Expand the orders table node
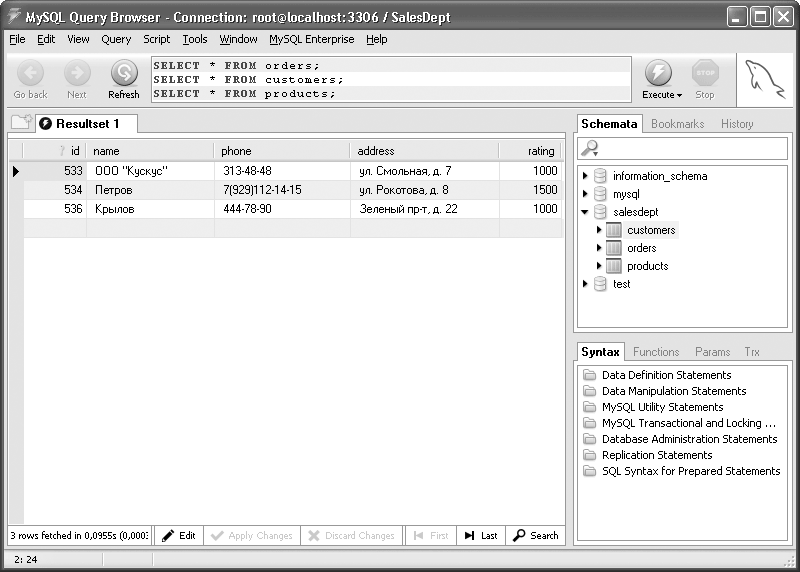Viewport: 800px width, 572px height. (599, 248)
